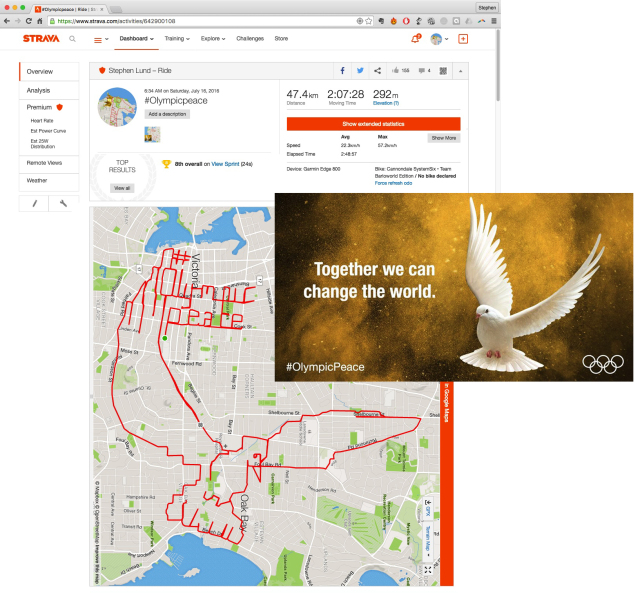Open search with the magnifier icon

click(x=72, y=39)
